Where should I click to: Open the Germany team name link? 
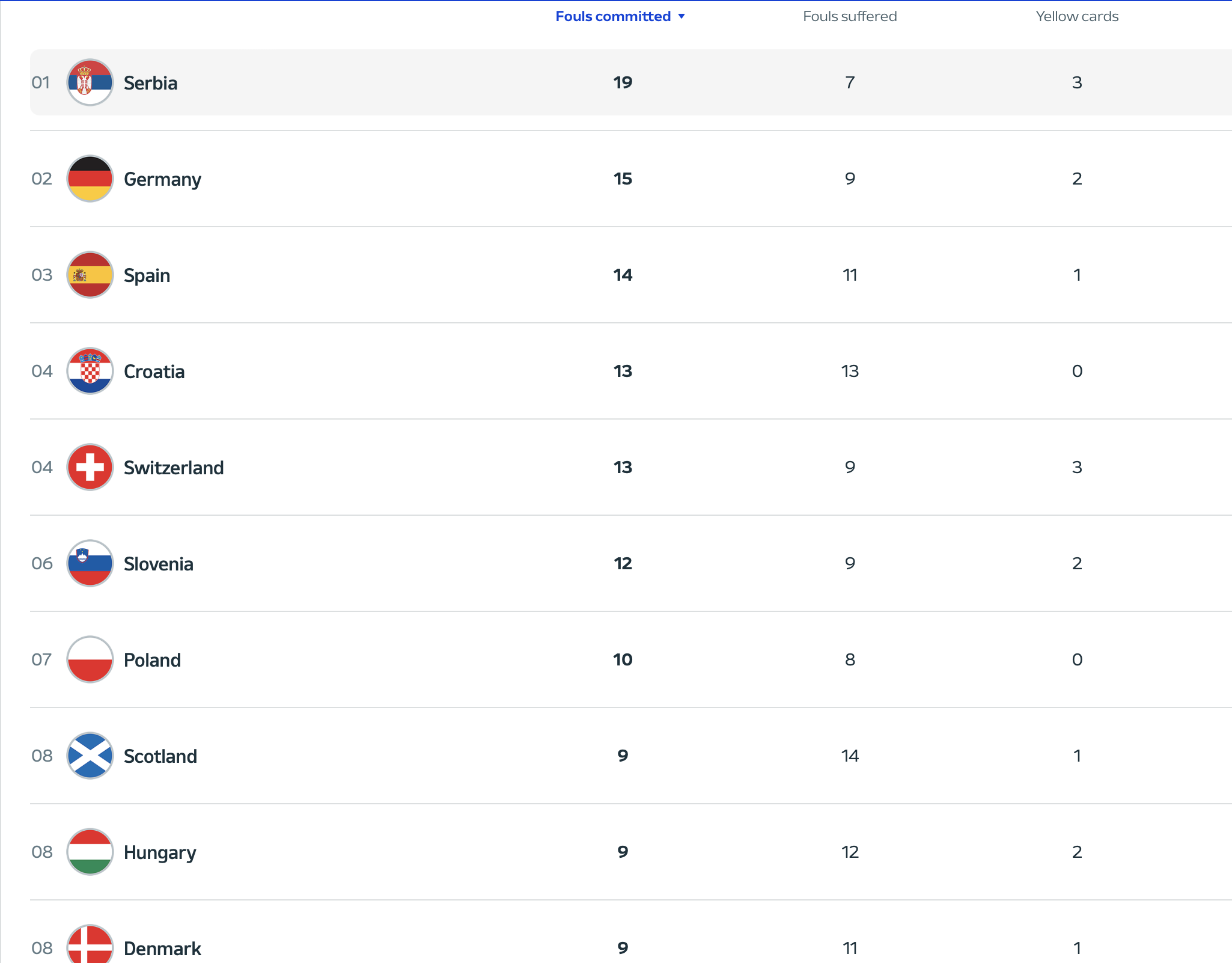162,179
